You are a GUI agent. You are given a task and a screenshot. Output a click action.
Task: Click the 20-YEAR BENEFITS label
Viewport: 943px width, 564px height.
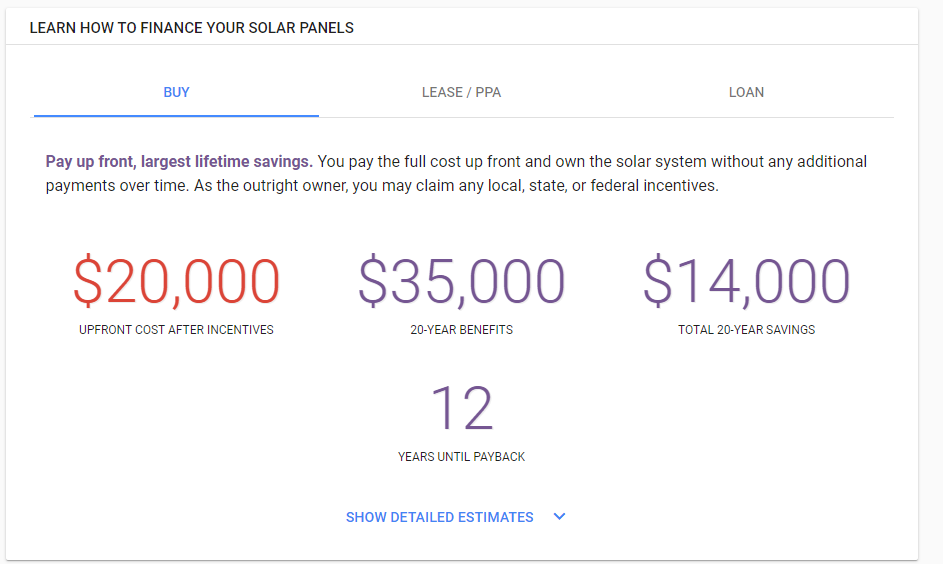(x=461, y=330)
